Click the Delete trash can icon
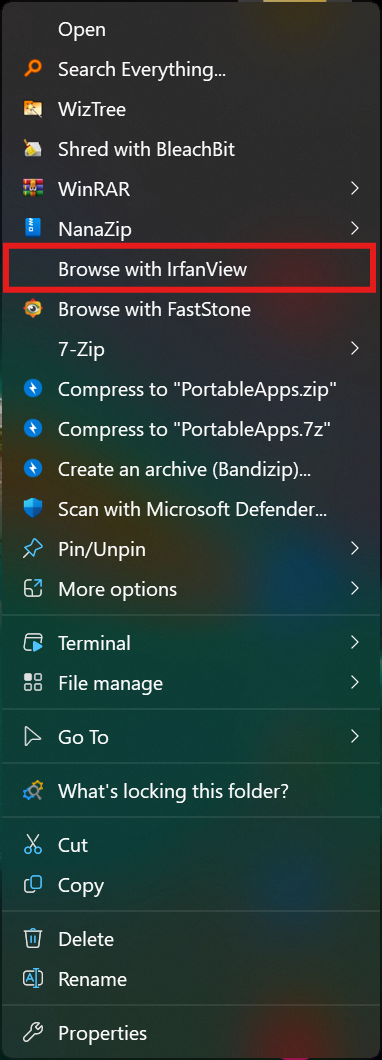Viewport: 382px width, 1060px height. (x=32, y=938)
